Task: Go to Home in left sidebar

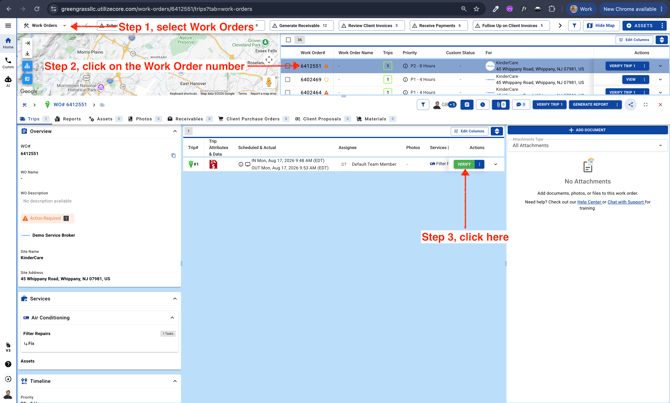Action: [x=8, y=43]
